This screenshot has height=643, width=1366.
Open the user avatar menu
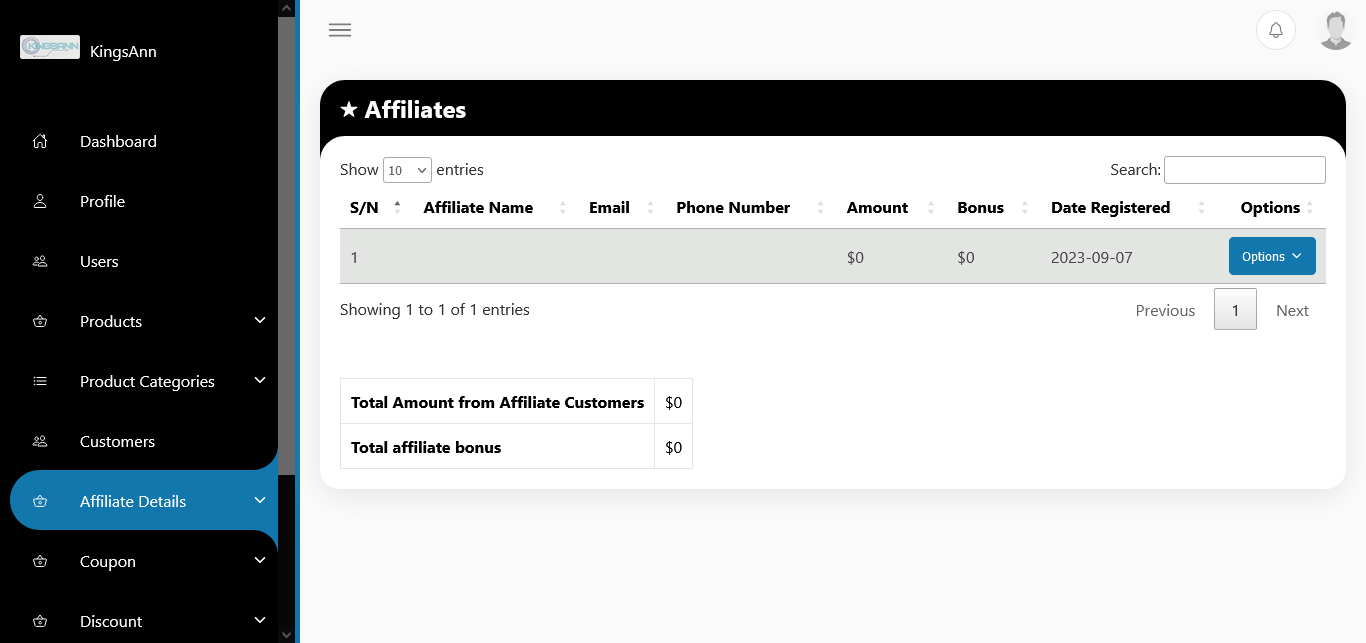pos(1336,30)
